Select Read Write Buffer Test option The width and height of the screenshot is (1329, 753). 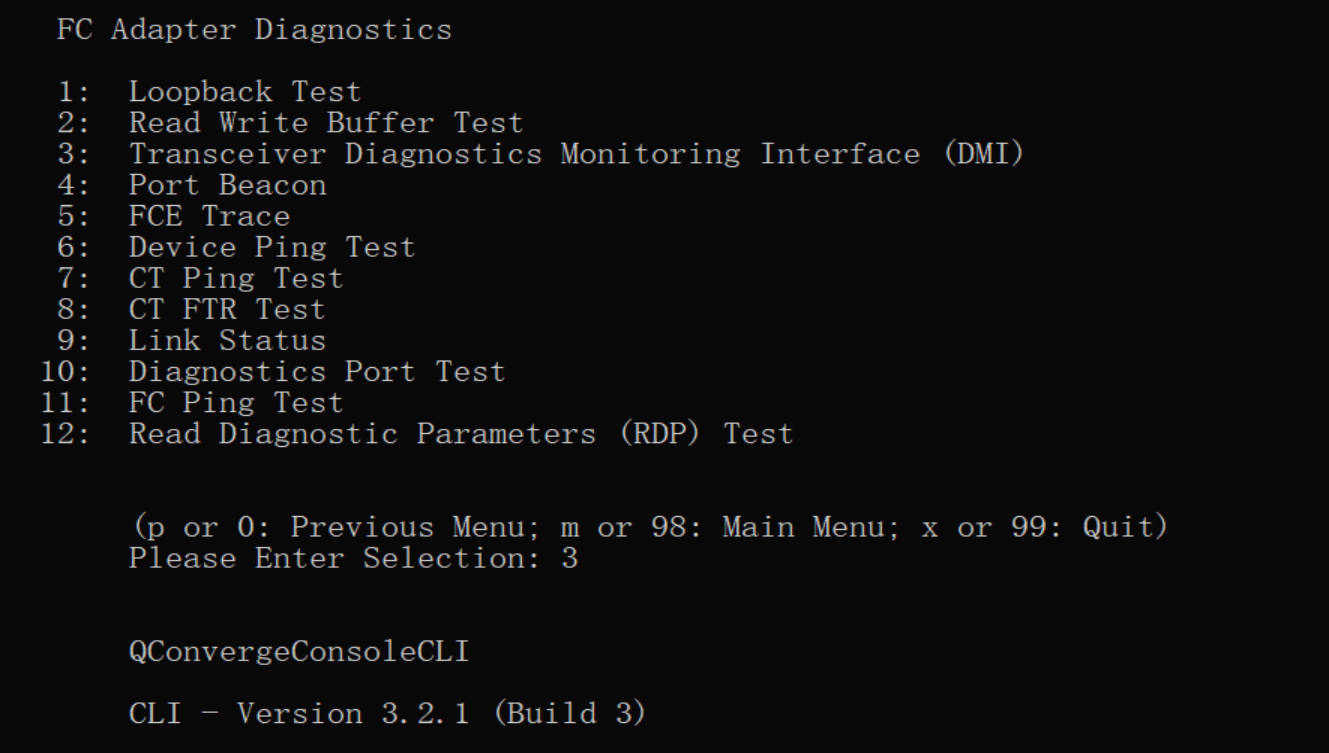(x=325, y=123)
